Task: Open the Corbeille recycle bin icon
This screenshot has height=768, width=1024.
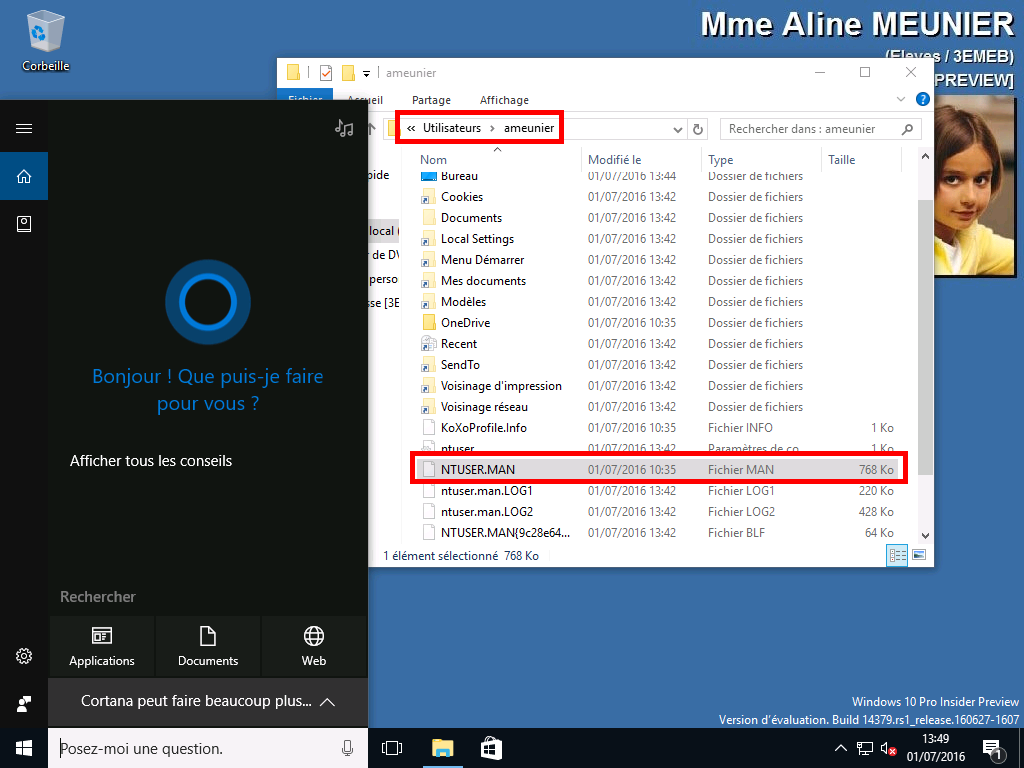Action: tap(45, 40)
